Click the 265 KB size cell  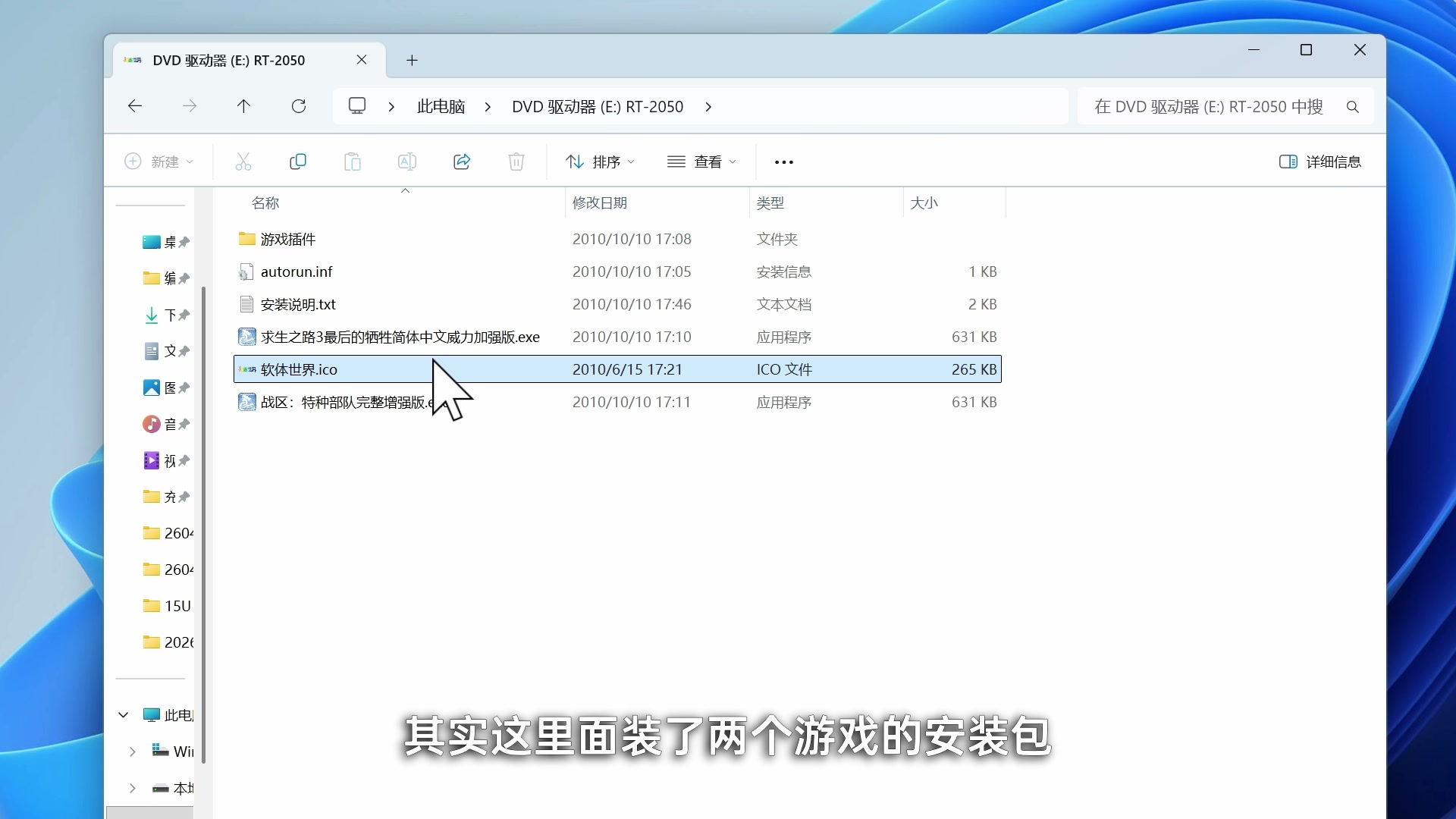(x=974, y=369)
